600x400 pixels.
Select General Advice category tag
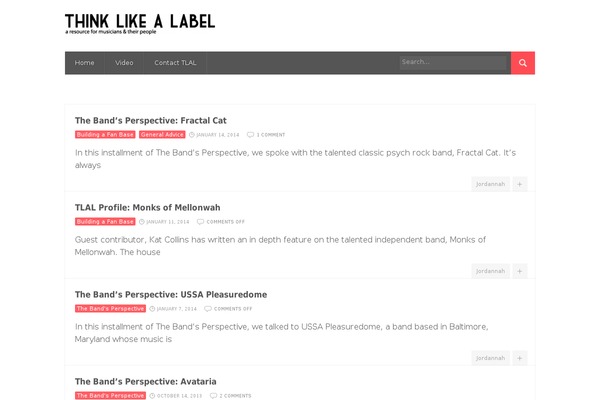click(161, 134)
